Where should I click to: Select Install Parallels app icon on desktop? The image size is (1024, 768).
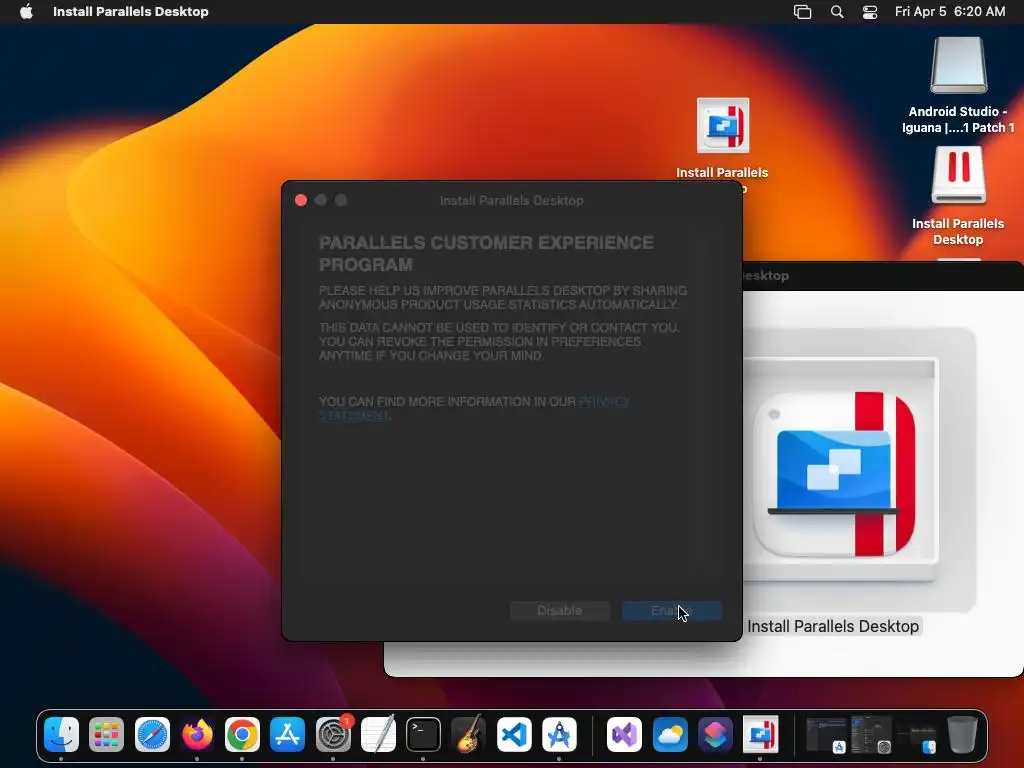(722, 125)
